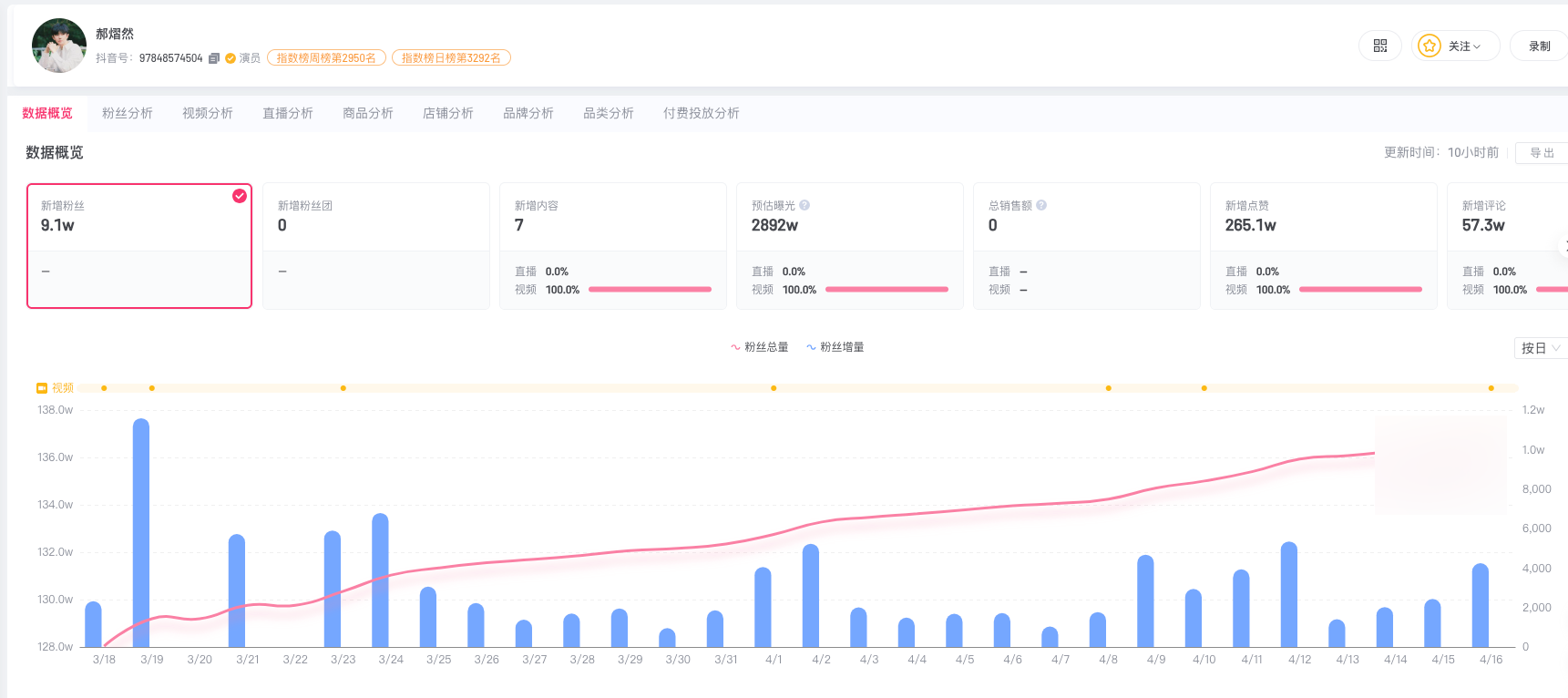Open the QR code icon button
The image size is (1568, 698).
1379,46
